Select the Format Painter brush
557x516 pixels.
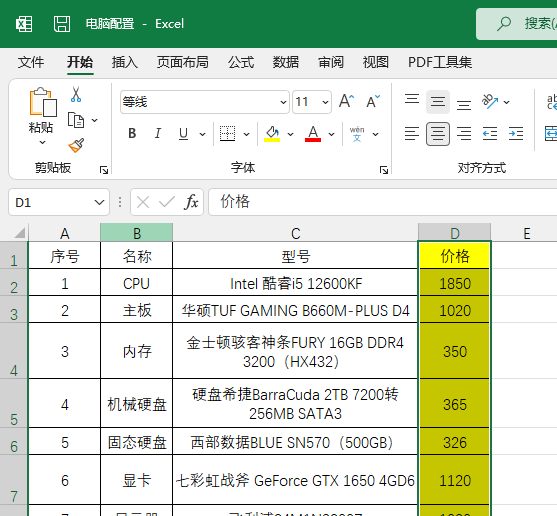pyautogui.click(x=76, y=145)
